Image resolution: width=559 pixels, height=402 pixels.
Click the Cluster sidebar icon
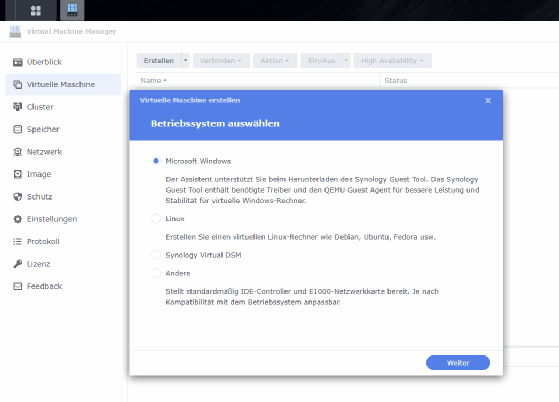pos(17,107)
